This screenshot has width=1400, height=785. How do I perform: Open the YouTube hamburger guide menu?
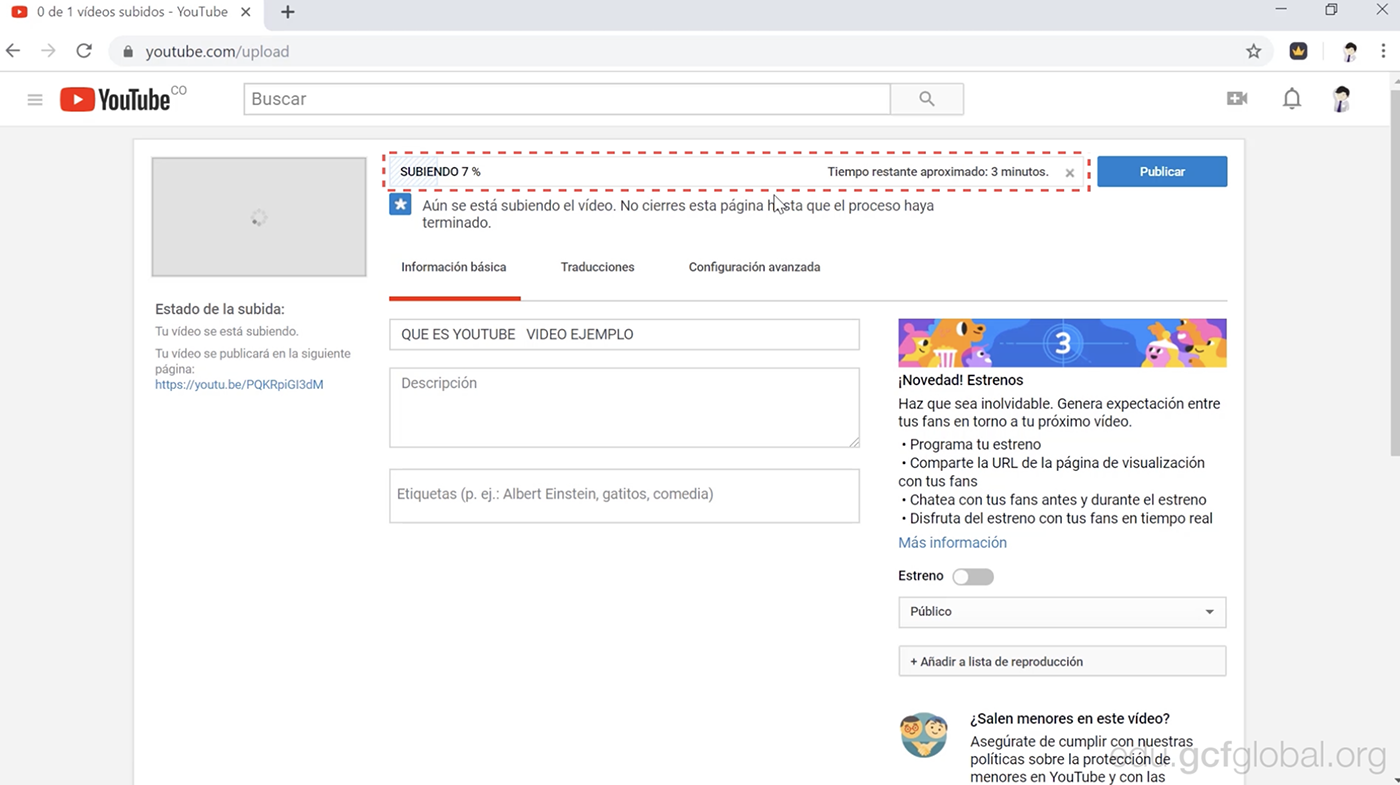coord(35,99)
